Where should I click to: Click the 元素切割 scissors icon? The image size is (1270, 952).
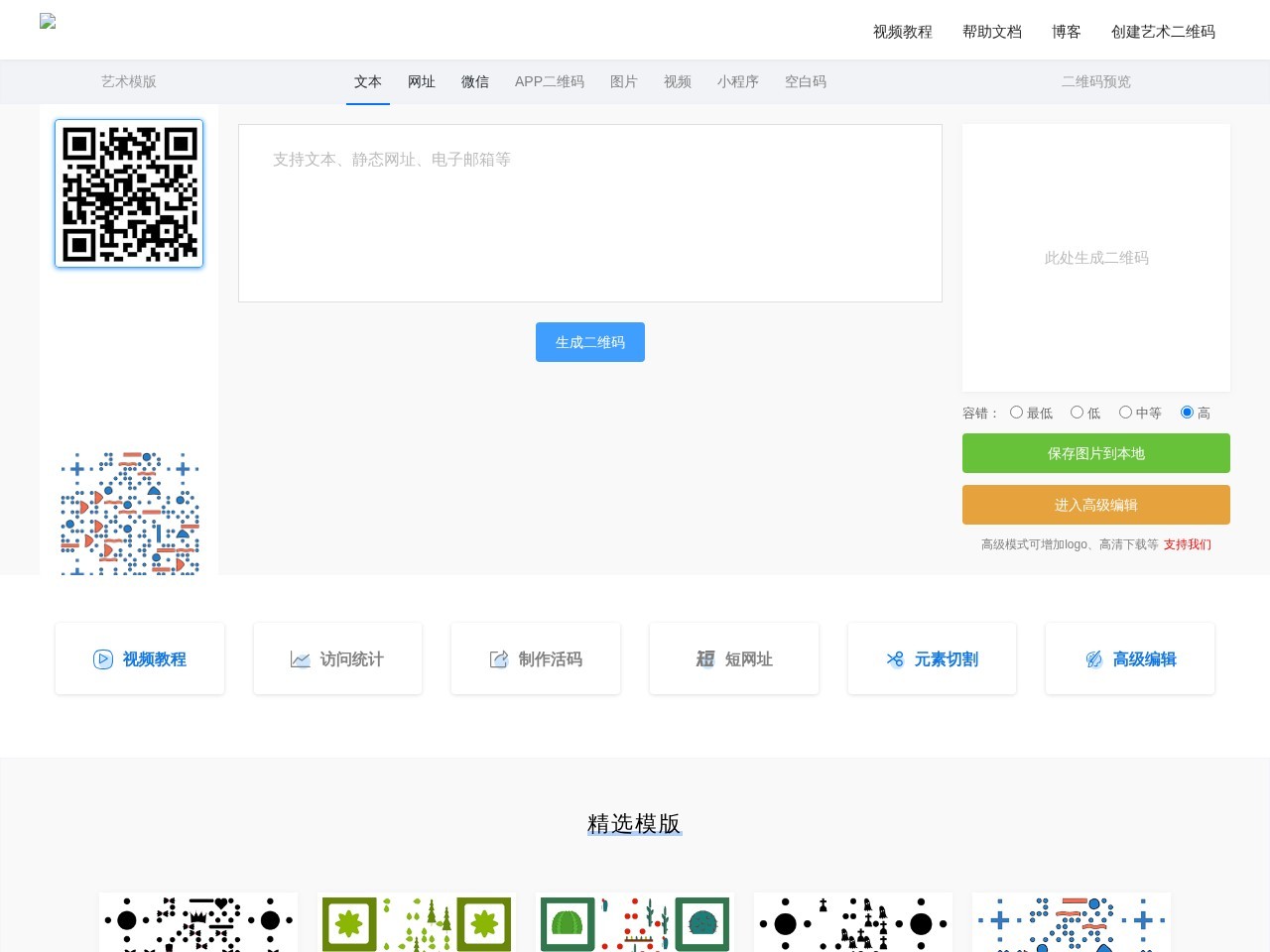coord(894,659)
